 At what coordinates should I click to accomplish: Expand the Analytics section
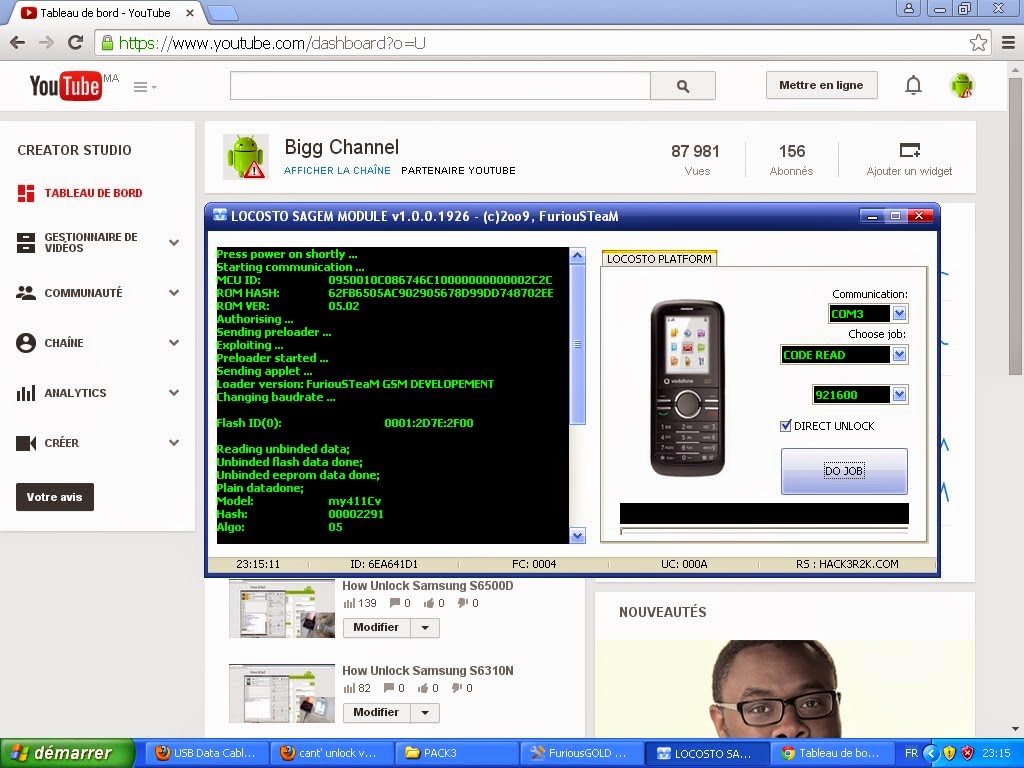tap(174, 392)
